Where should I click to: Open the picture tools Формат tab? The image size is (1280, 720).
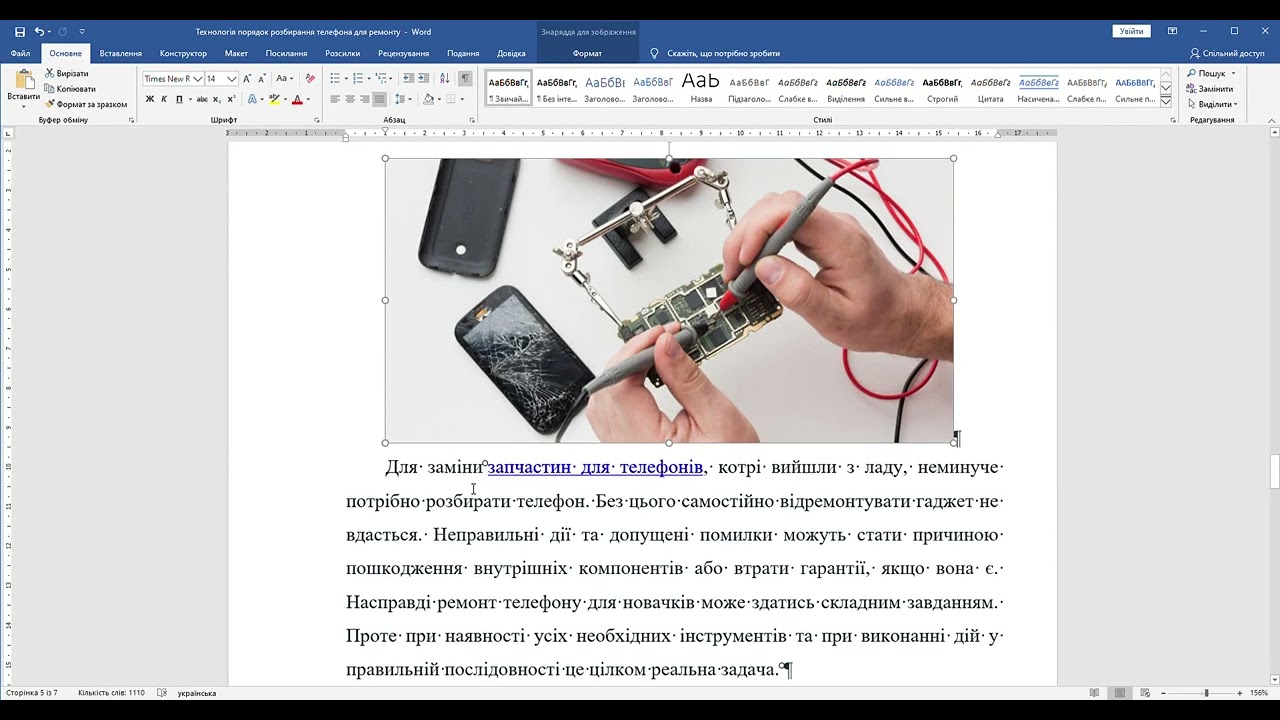coord(587,53)
